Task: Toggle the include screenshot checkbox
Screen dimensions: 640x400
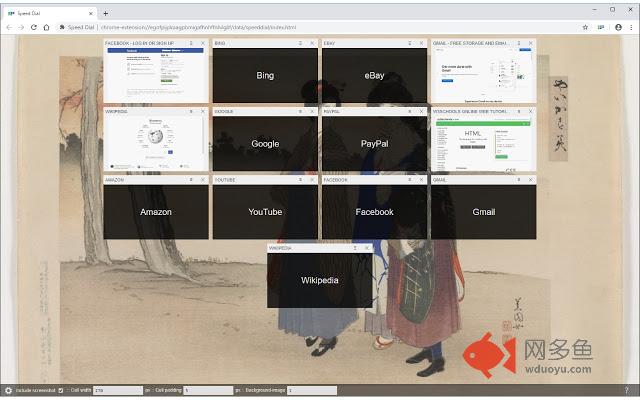Action: point(61,391)
